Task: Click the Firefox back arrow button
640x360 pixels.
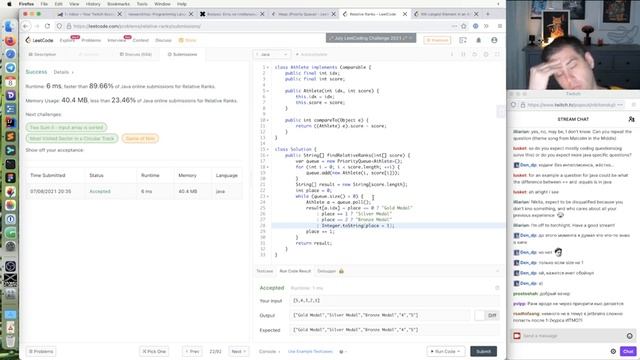Action: (x=26, y=26)
